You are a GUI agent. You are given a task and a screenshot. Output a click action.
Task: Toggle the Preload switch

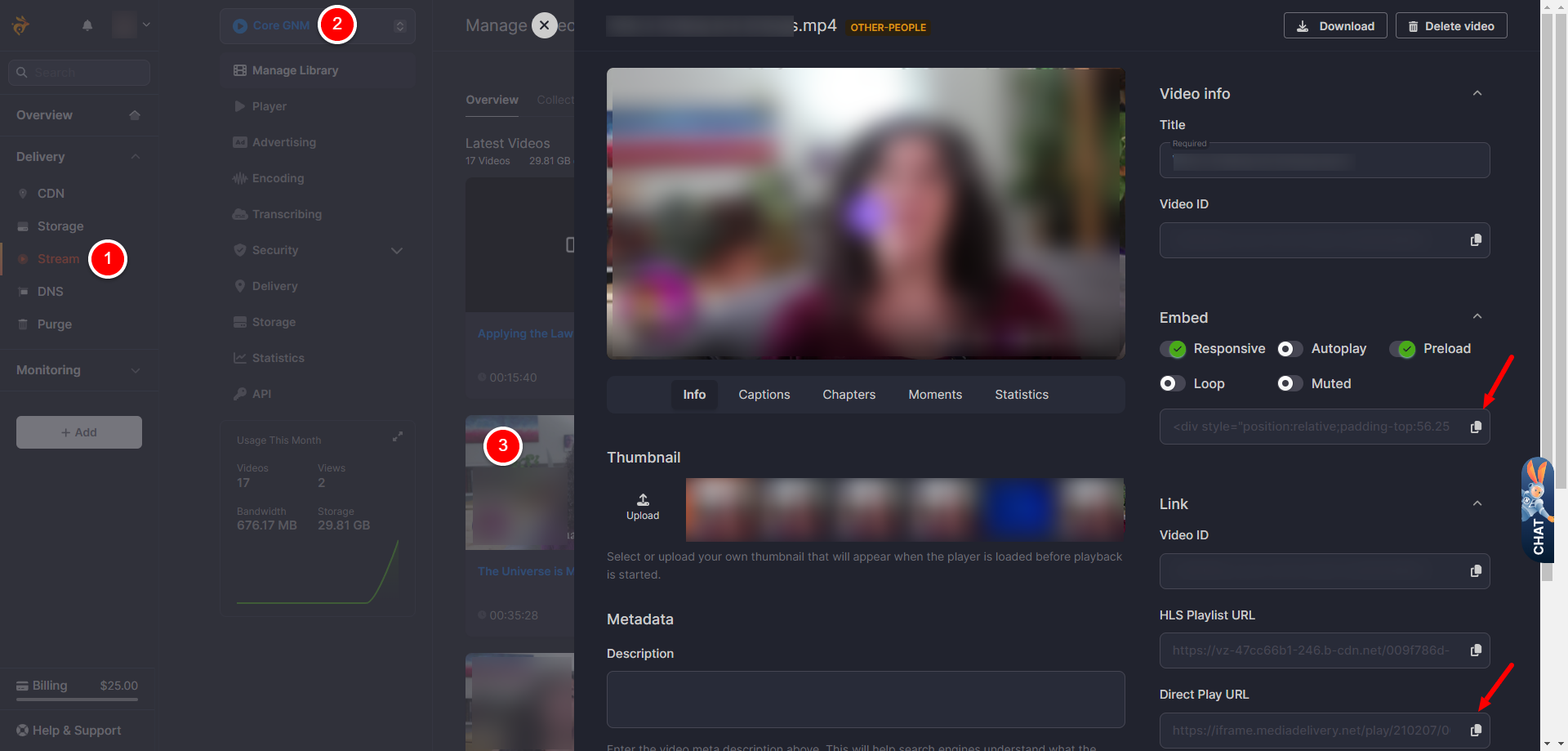[1402, 349]
